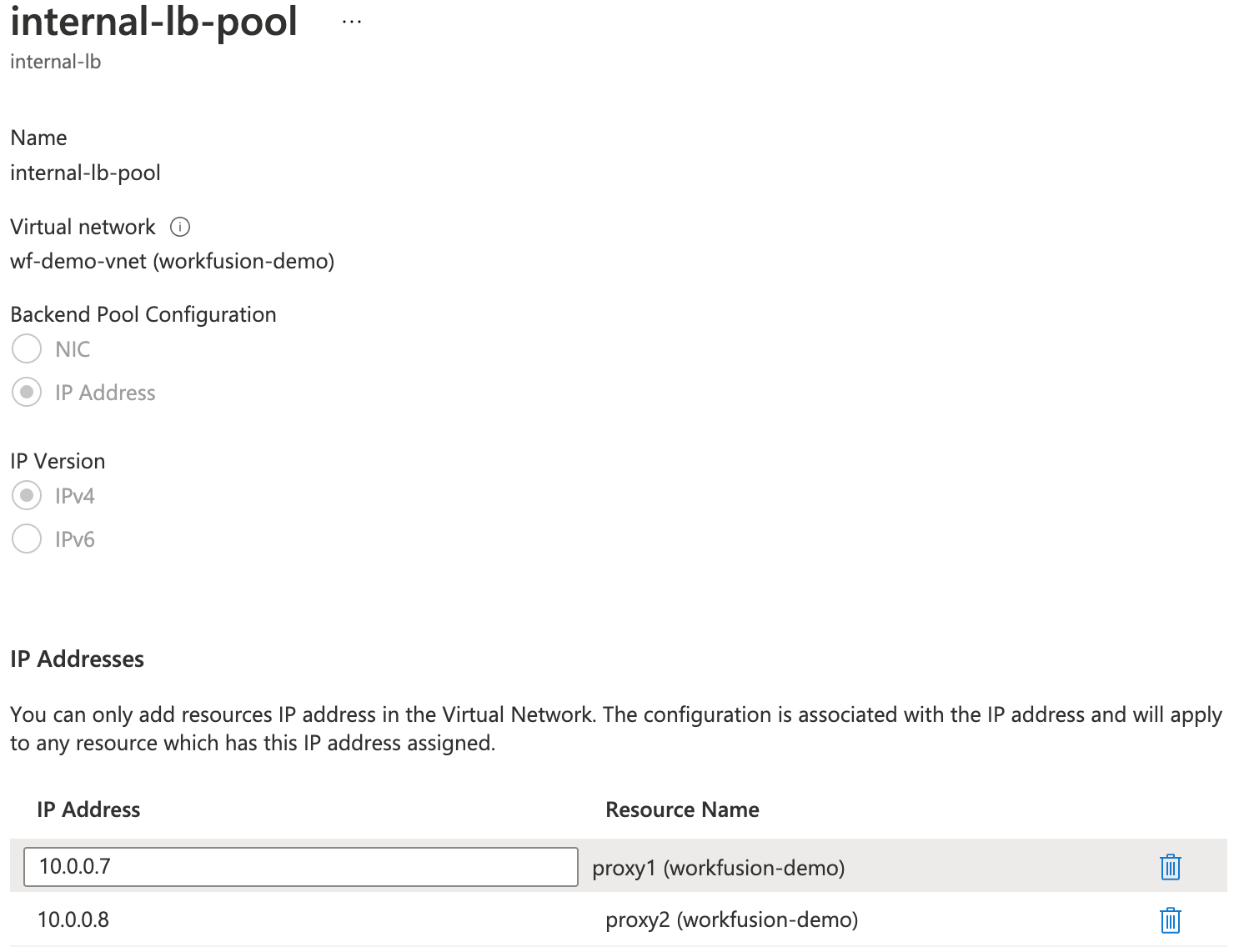Open the Virtual network info tooltip icon
This screenshot has width=1239, height=952.
(x=180, y=227)
